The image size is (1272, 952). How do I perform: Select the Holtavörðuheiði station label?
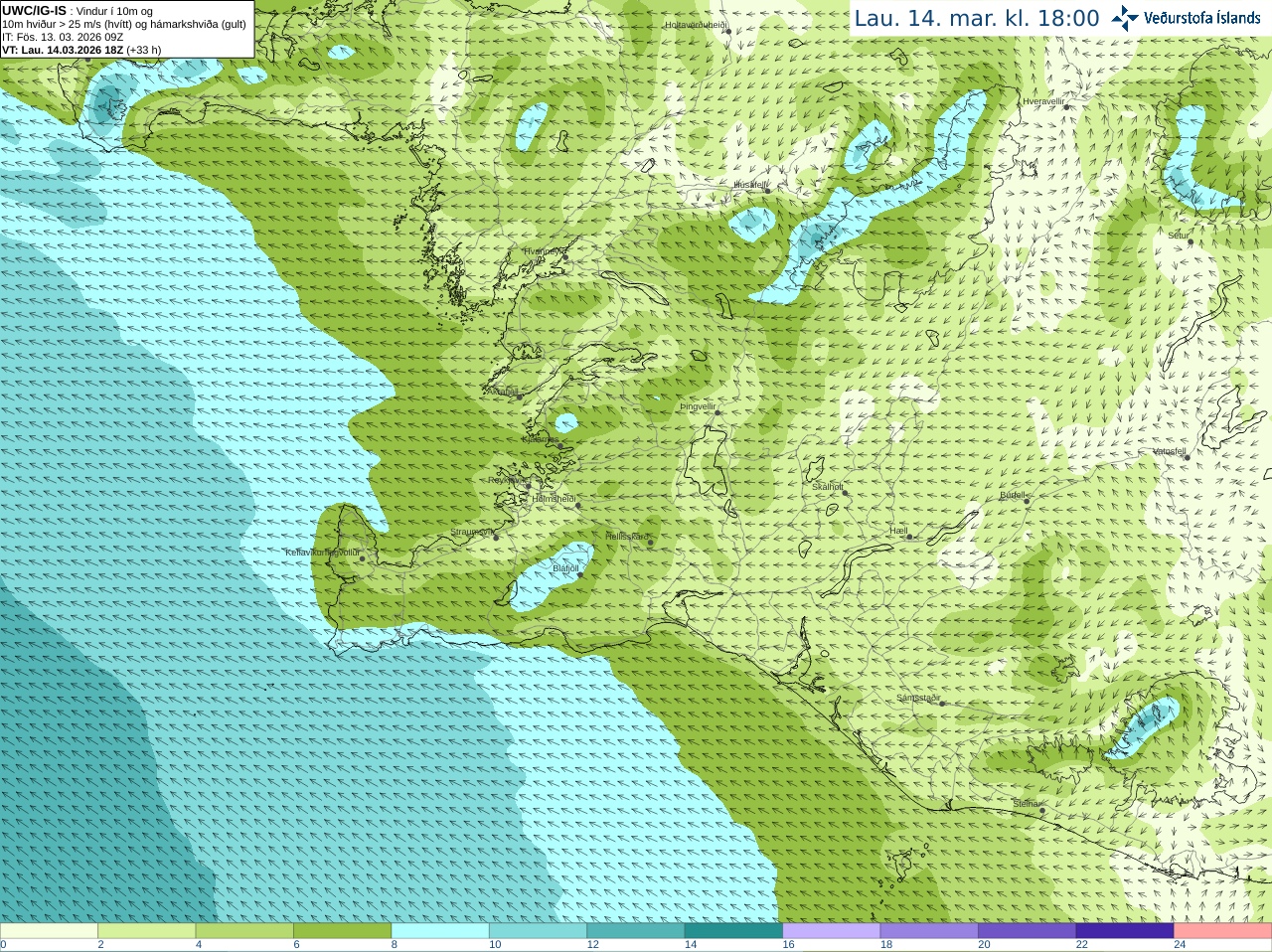click(x=697, y=25)
